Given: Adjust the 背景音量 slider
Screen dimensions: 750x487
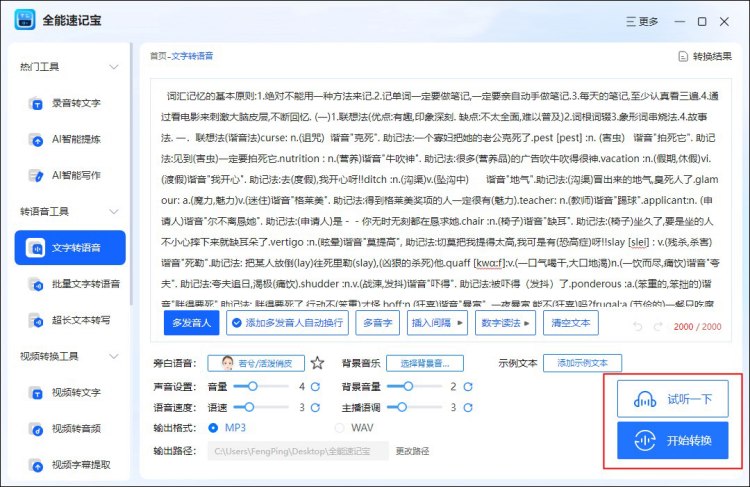Looking at the screenshot, I should 414,387.
